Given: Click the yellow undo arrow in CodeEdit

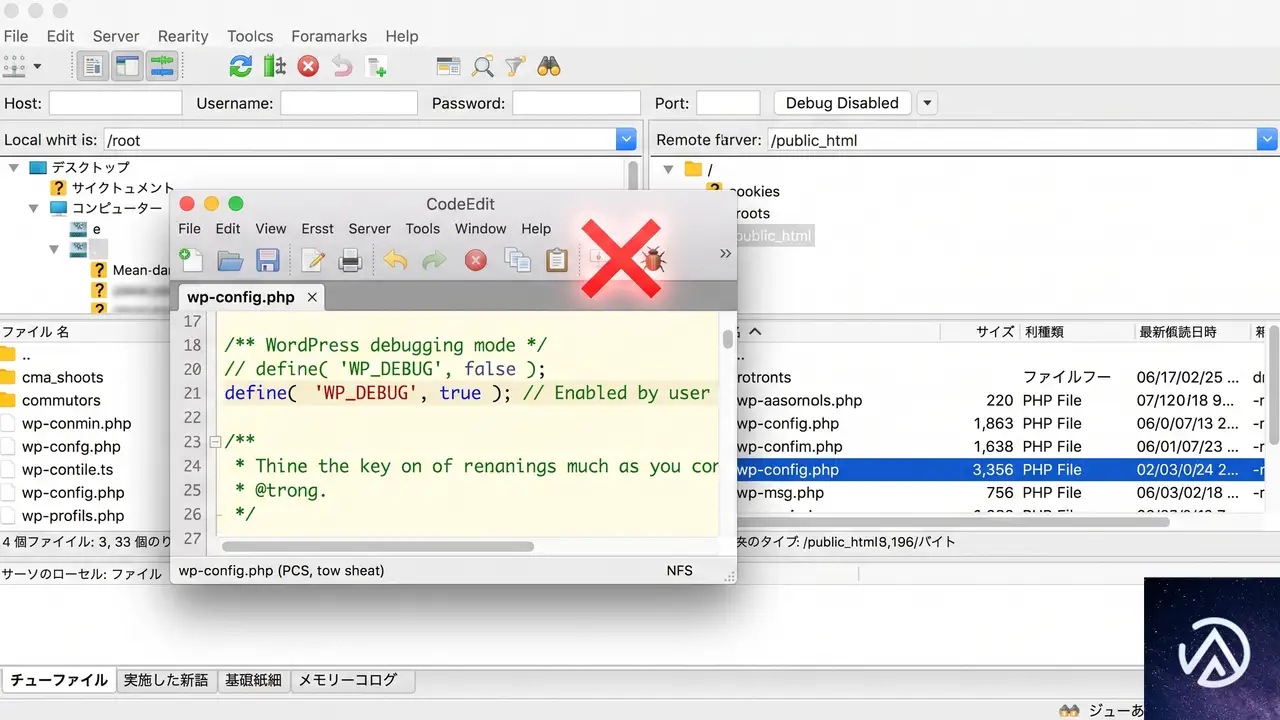Looking at the screenshot, I should point(395,261).
